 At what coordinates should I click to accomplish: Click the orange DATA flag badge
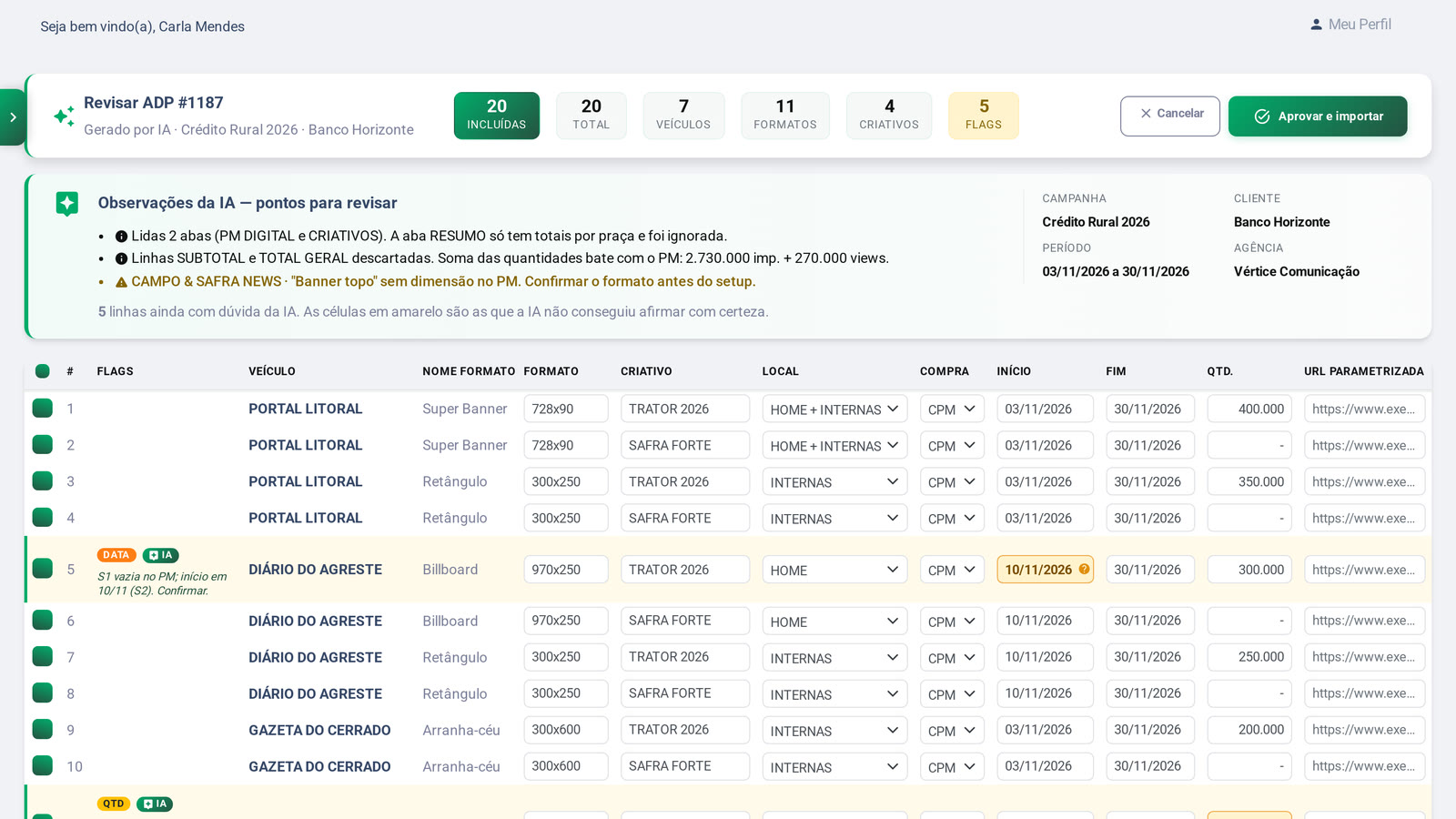pos(116,555)
